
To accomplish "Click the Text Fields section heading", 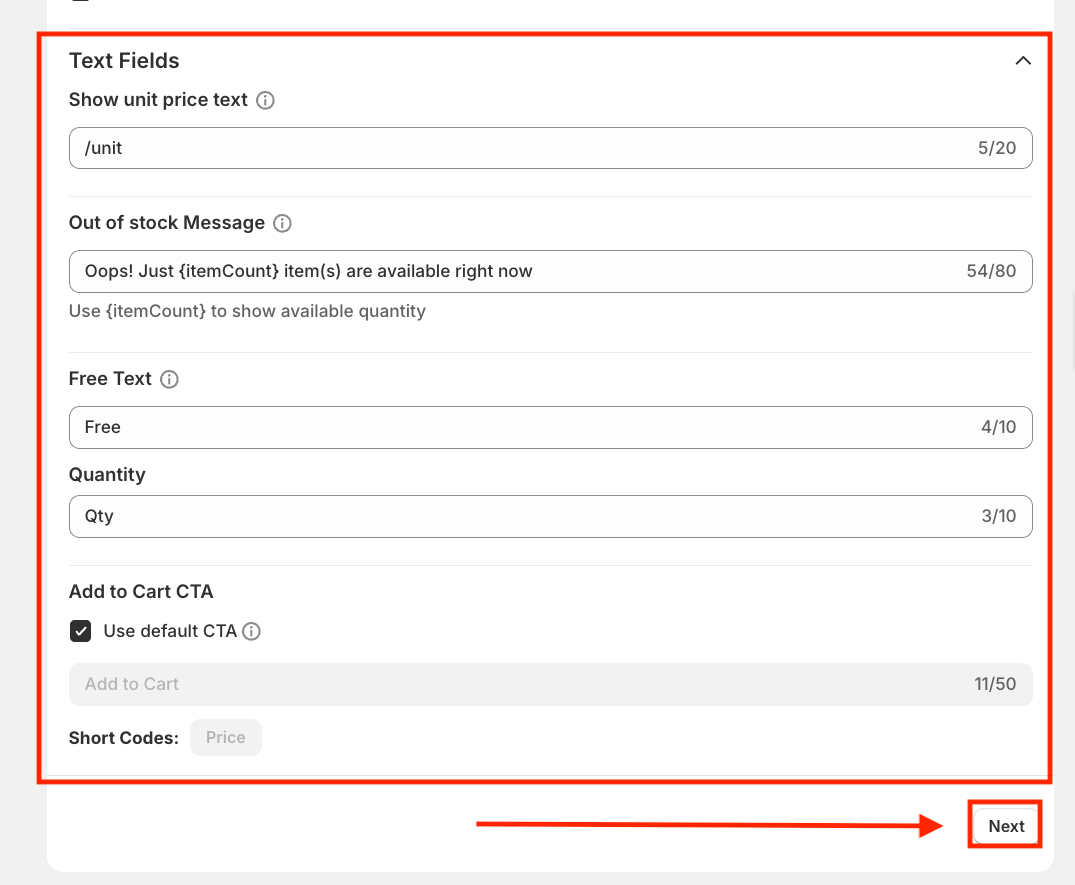I will [x=124, y=61].
